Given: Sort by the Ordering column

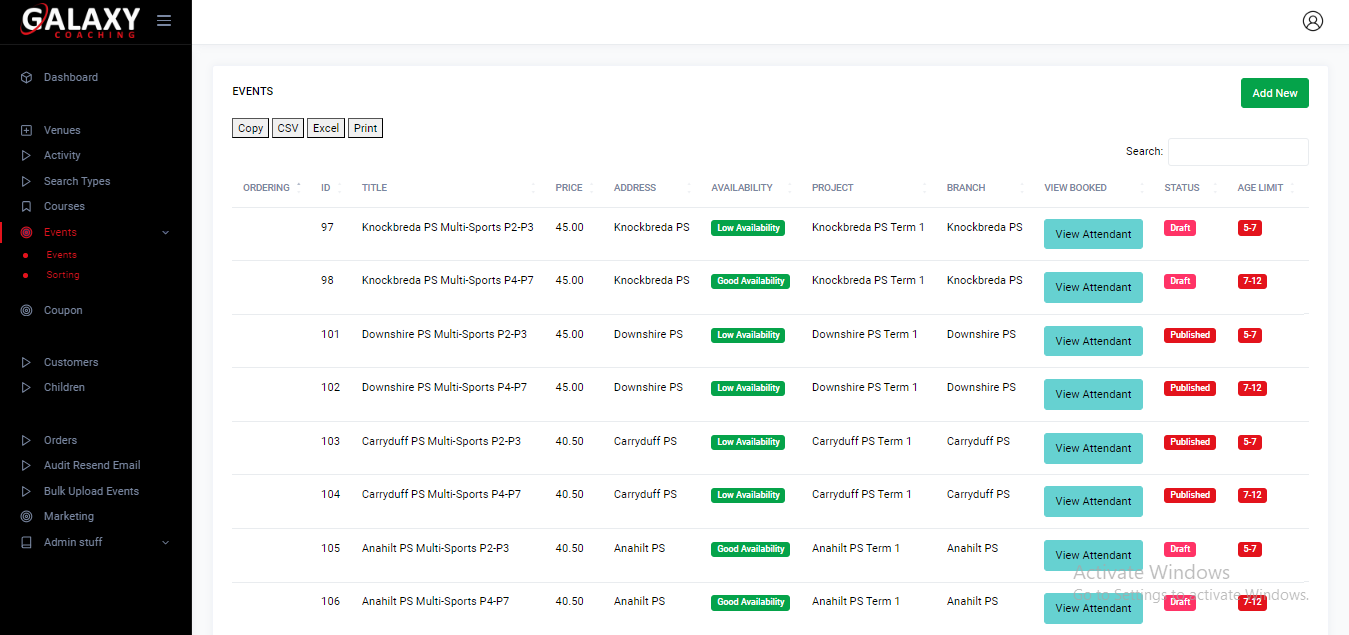Looking at the screenshot, I should [x=267, y=188].
